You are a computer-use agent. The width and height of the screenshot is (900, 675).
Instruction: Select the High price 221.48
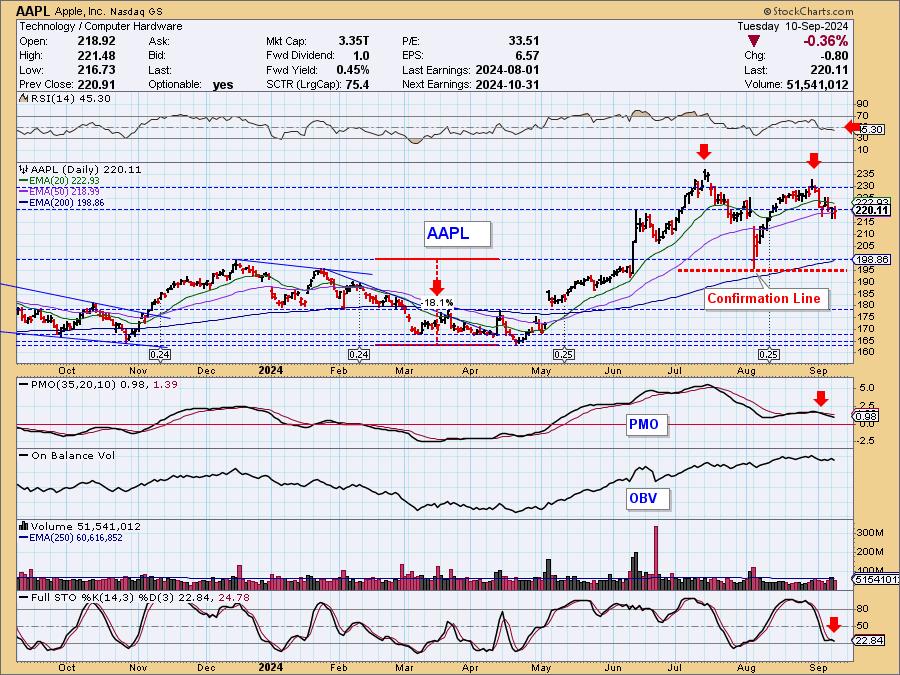click(96, 56)
